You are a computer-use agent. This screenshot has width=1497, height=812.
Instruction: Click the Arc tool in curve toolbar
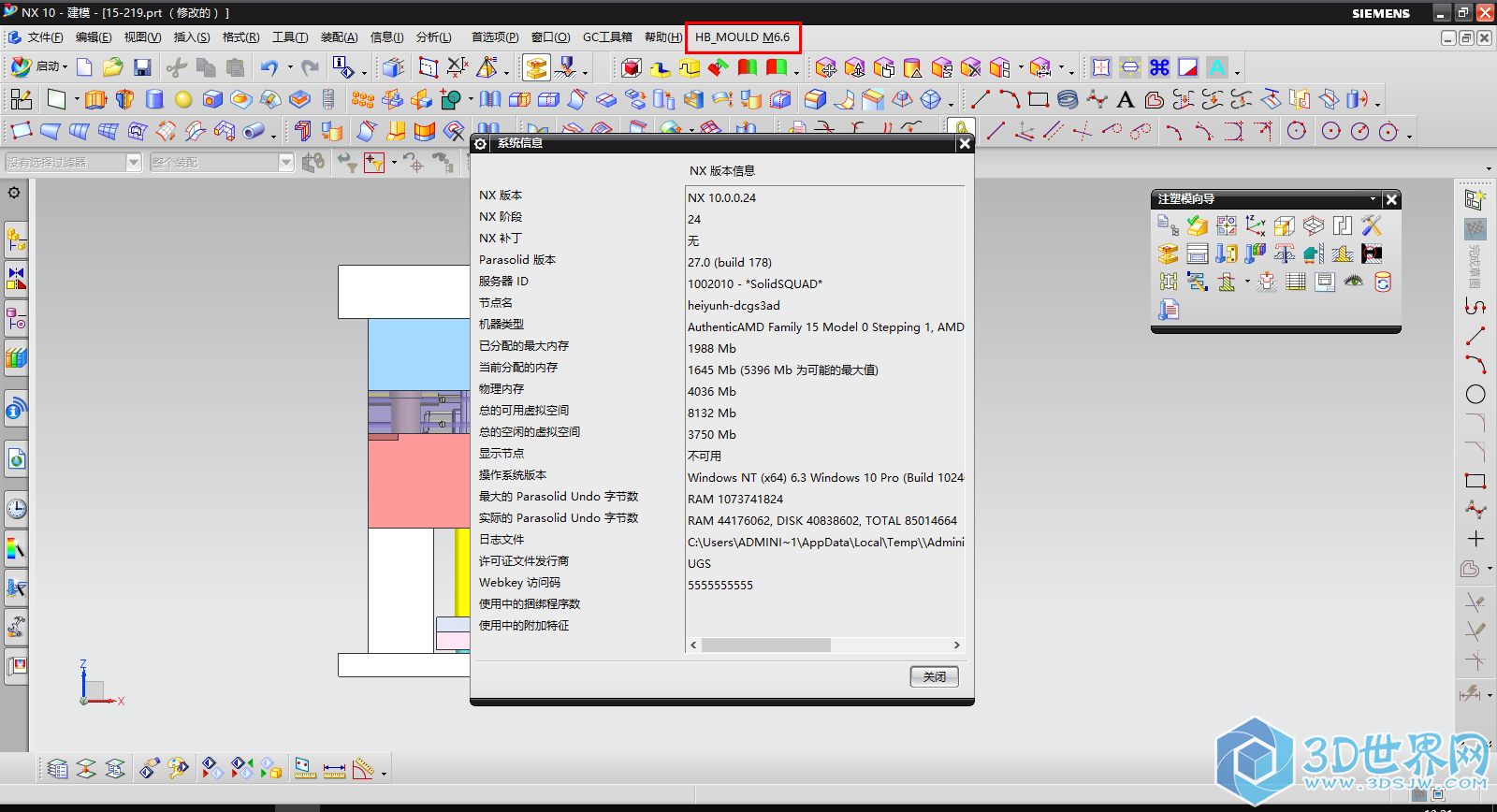tap(1010, 99)
